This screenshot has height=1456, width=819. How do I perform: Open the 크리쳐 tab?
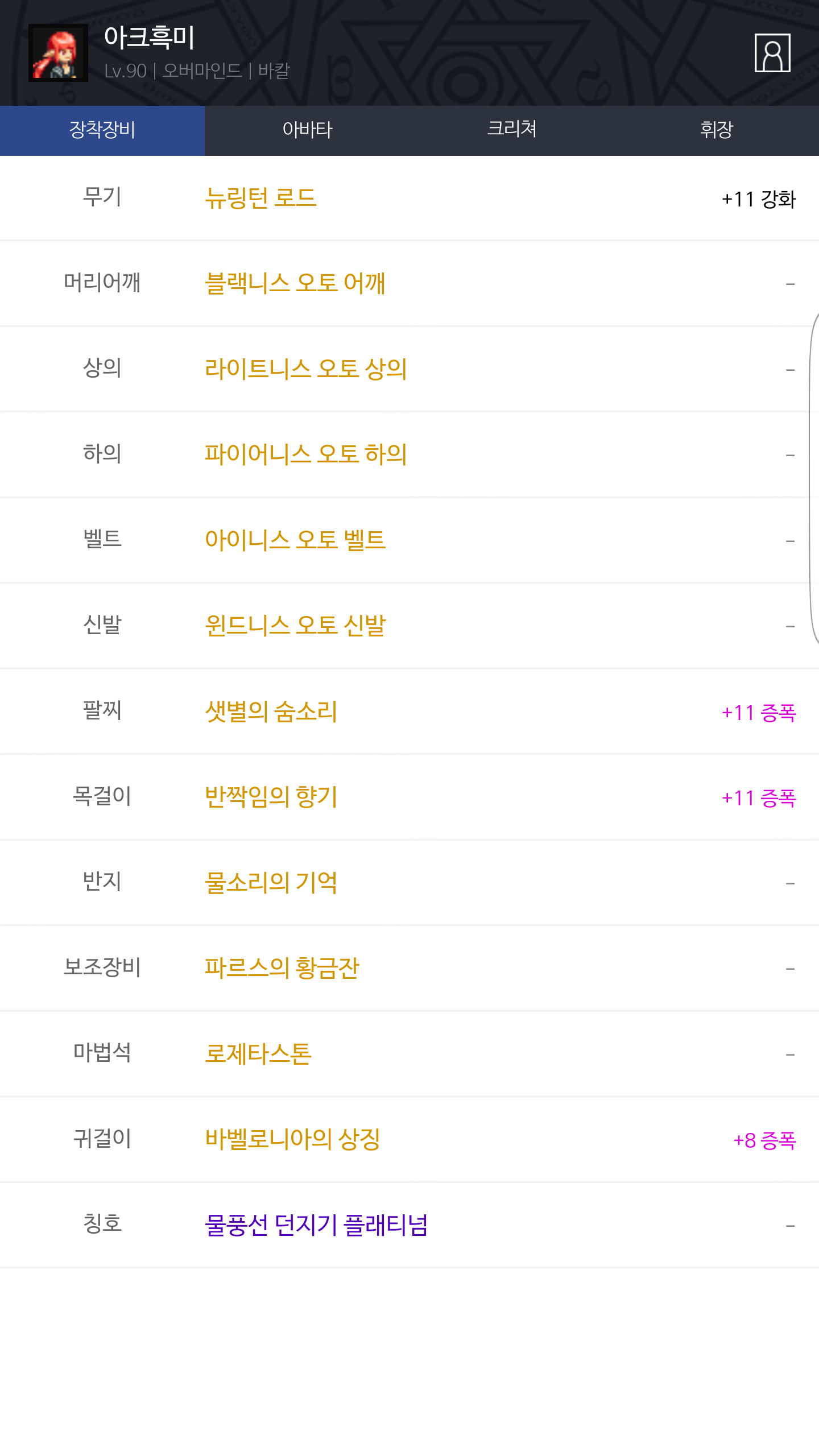512,130
